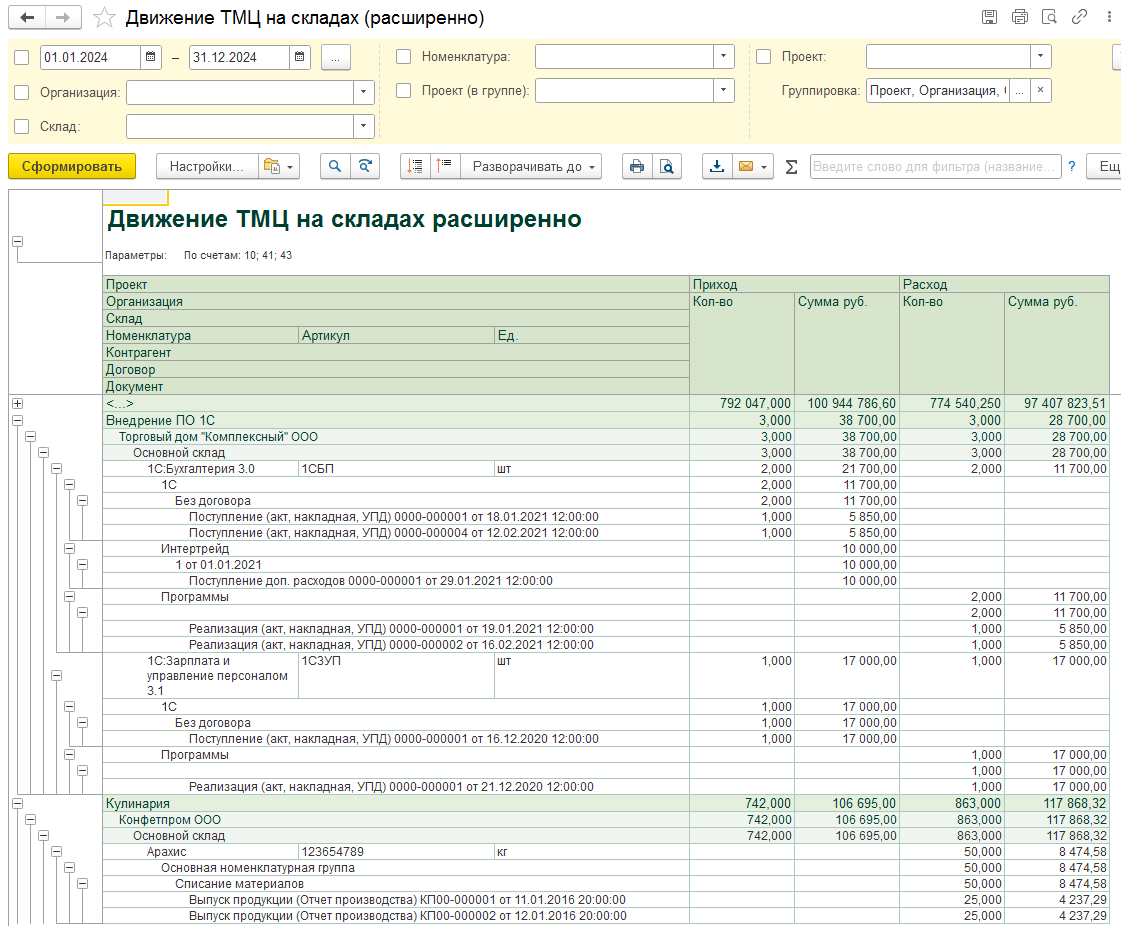Screen dimensions: 1121x926
Task: Collapse Кулинария project group
Action: click(17, 804)
